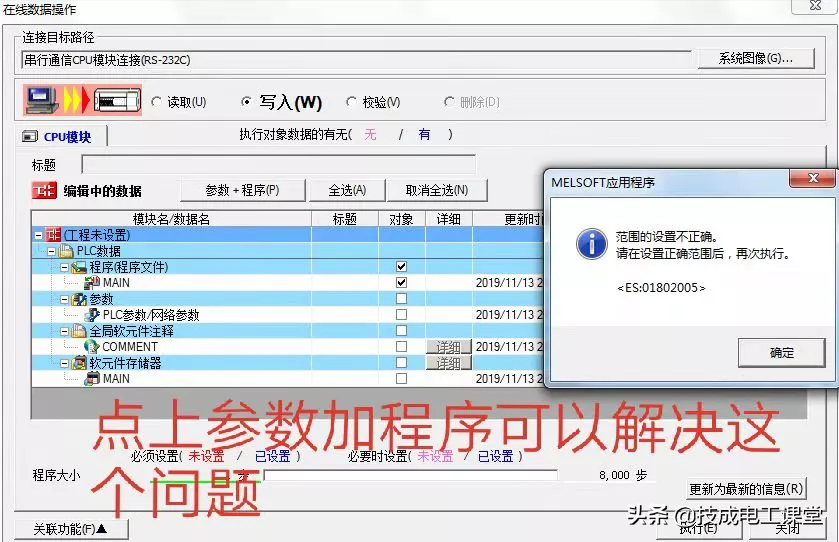Select the 校验(V) radio button
The image size is (839, 542).
pyautogui.click(x=351, y=102)
